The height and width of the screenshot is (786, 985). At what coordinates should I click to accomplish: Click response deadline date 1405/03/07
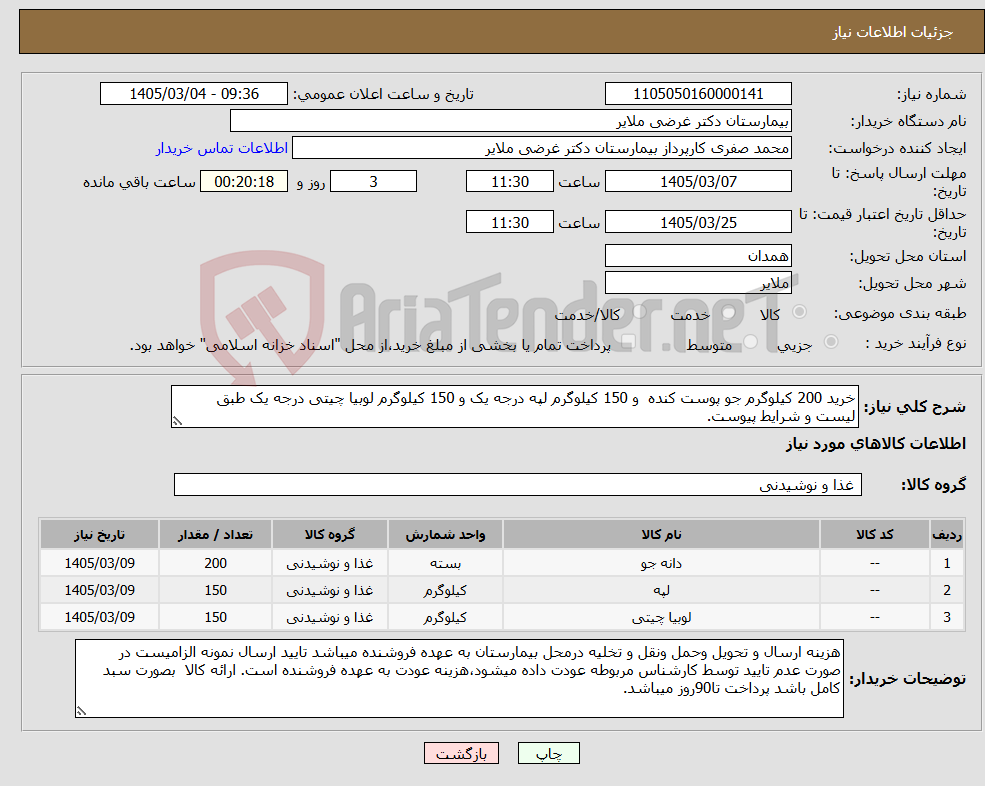click(x=698, y=182)
